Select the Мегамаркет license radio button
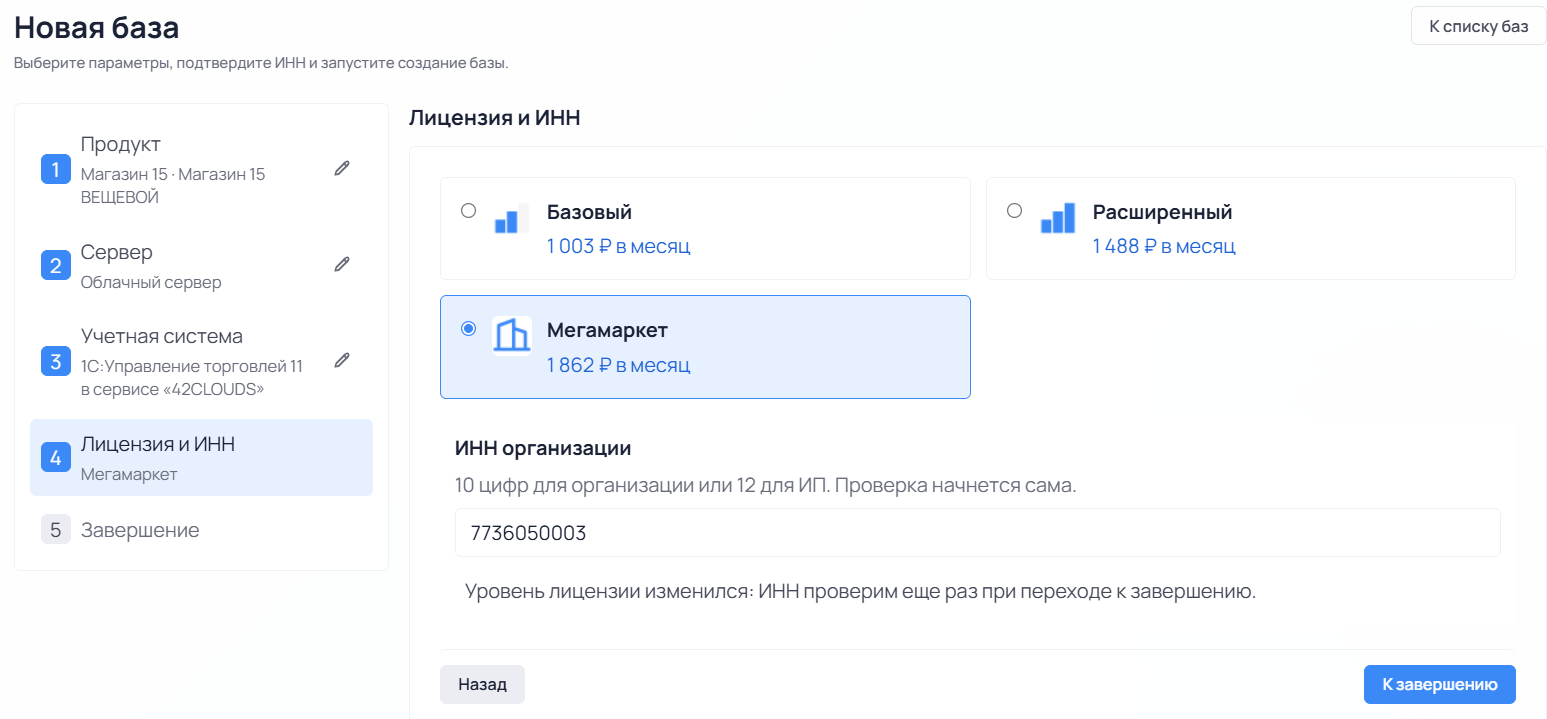The width and height of the screenshot is (1547, 719). (468, 329)
